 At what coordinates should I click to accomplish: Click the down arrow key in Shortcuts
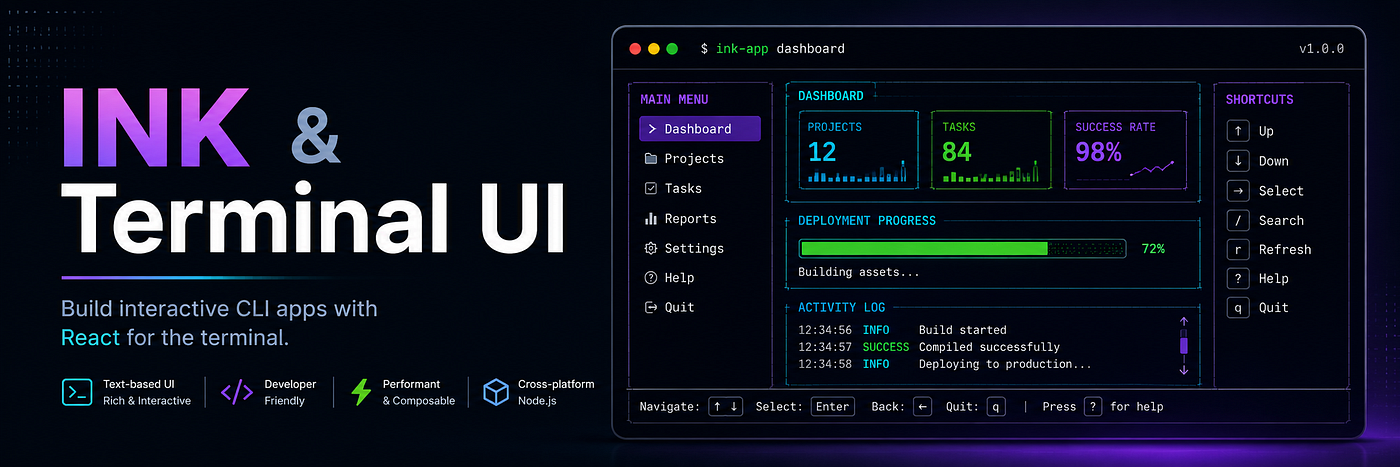coord(1238,161)
